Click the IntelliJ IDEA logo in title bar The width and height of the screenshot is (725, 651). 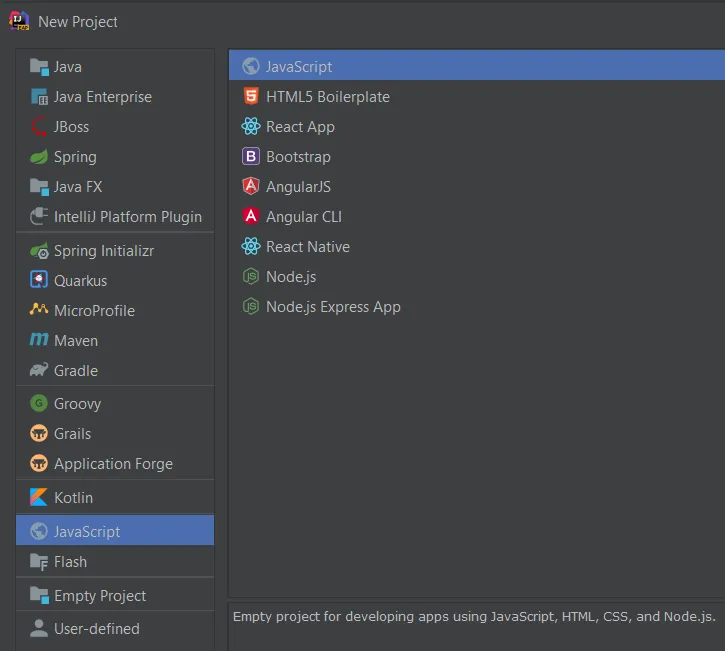point(19,21)
